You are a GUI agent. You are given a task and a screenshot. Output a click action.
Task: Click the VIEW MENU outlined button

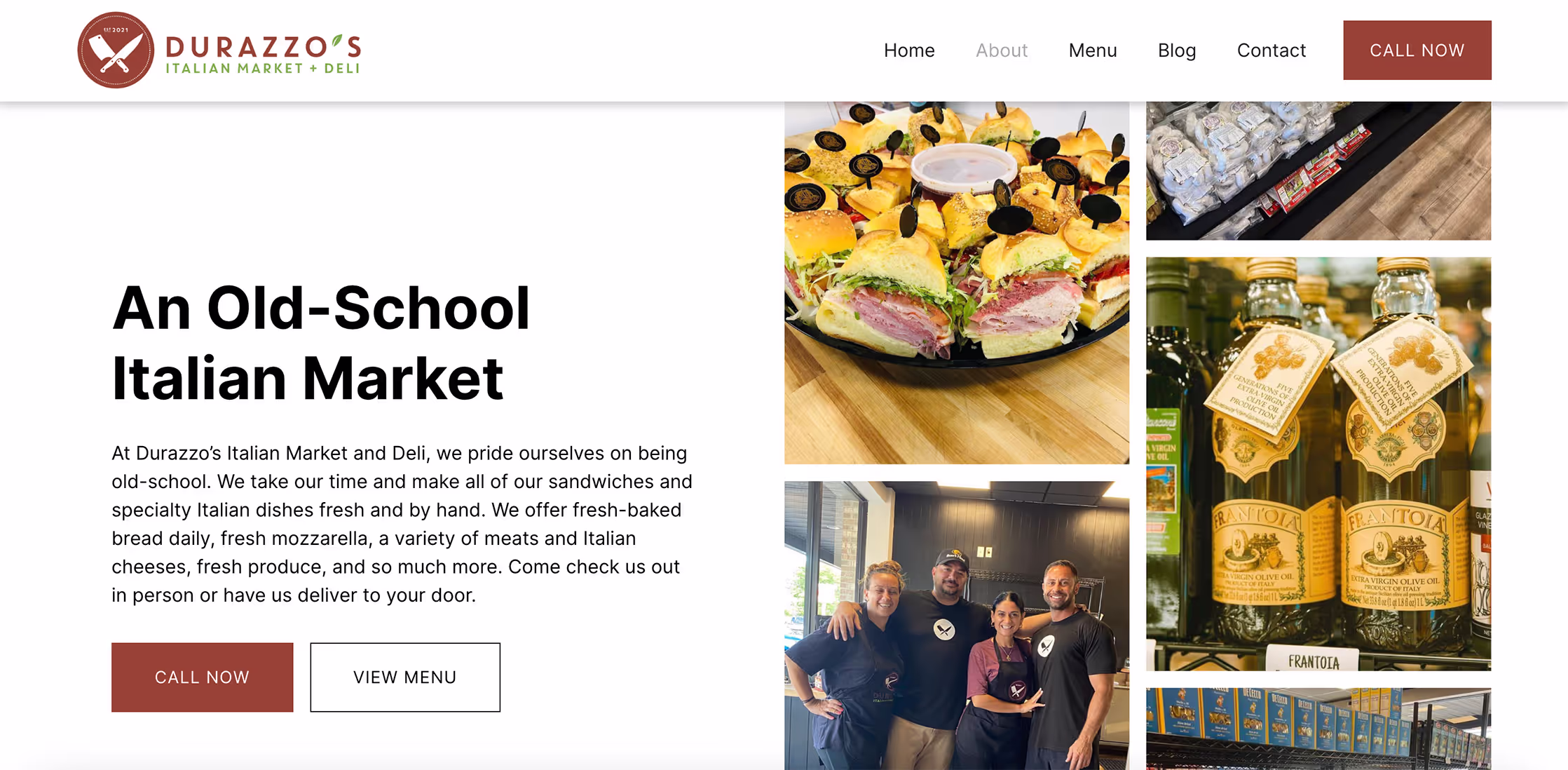(x=405, y=677)
